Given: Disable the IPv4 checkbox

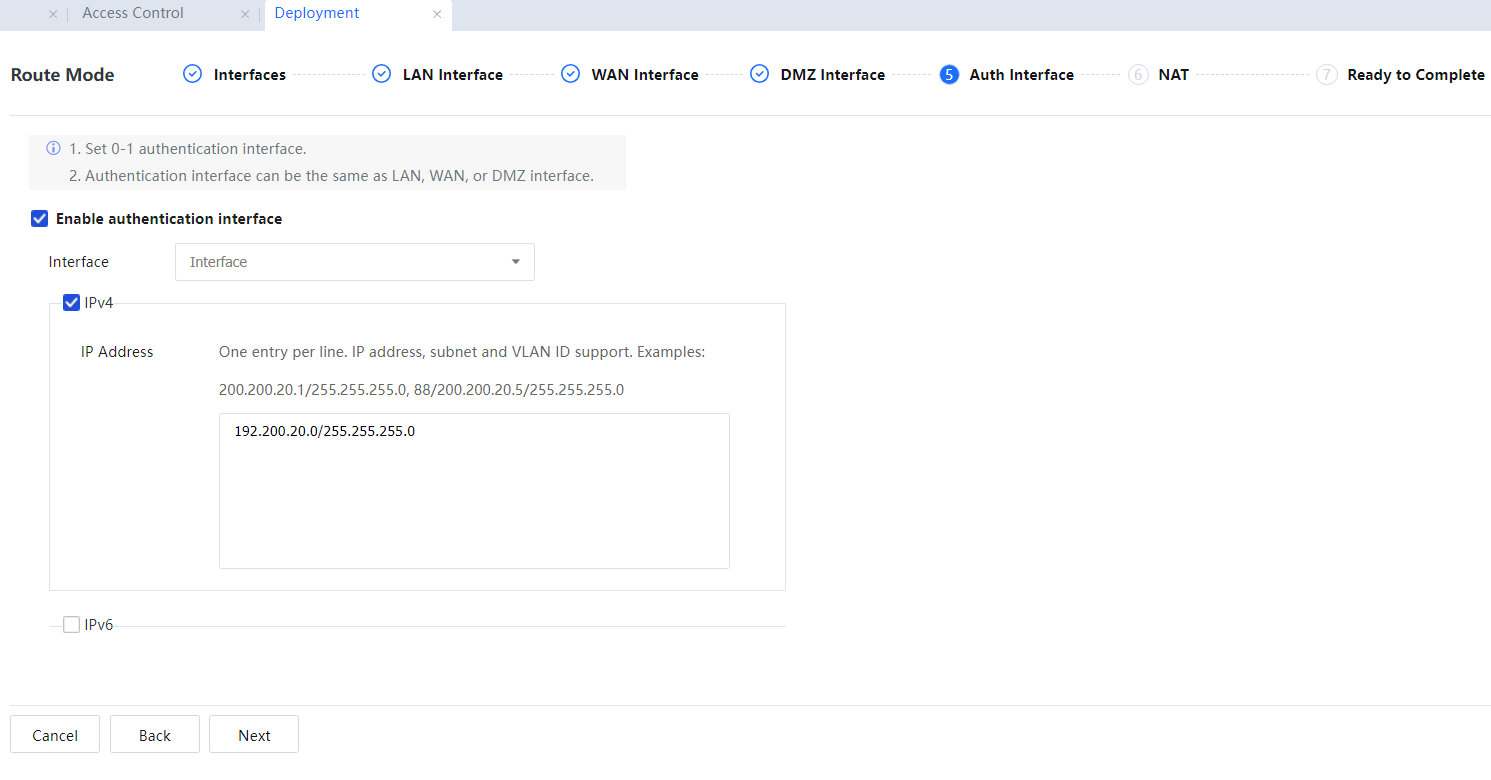Looking at the screenshot, I should tap(72, 303).
